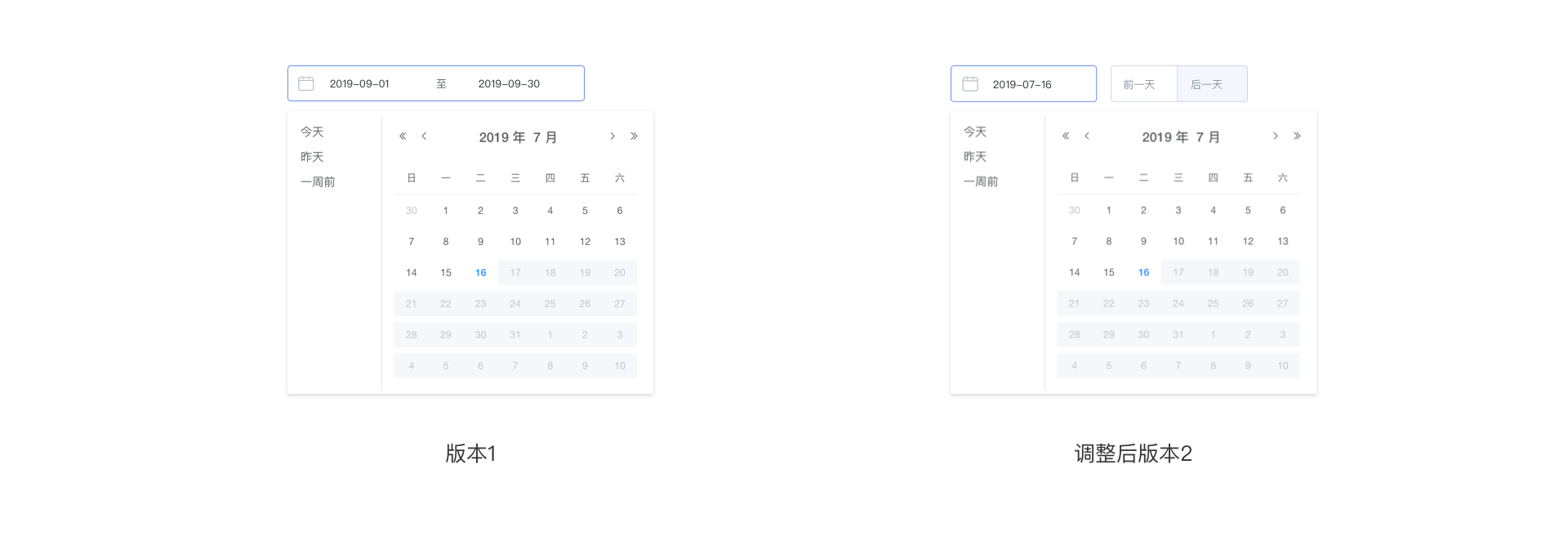Click the 三 weekday header in version 1
Screen dimensions: 1568x536
pos(515,178)
